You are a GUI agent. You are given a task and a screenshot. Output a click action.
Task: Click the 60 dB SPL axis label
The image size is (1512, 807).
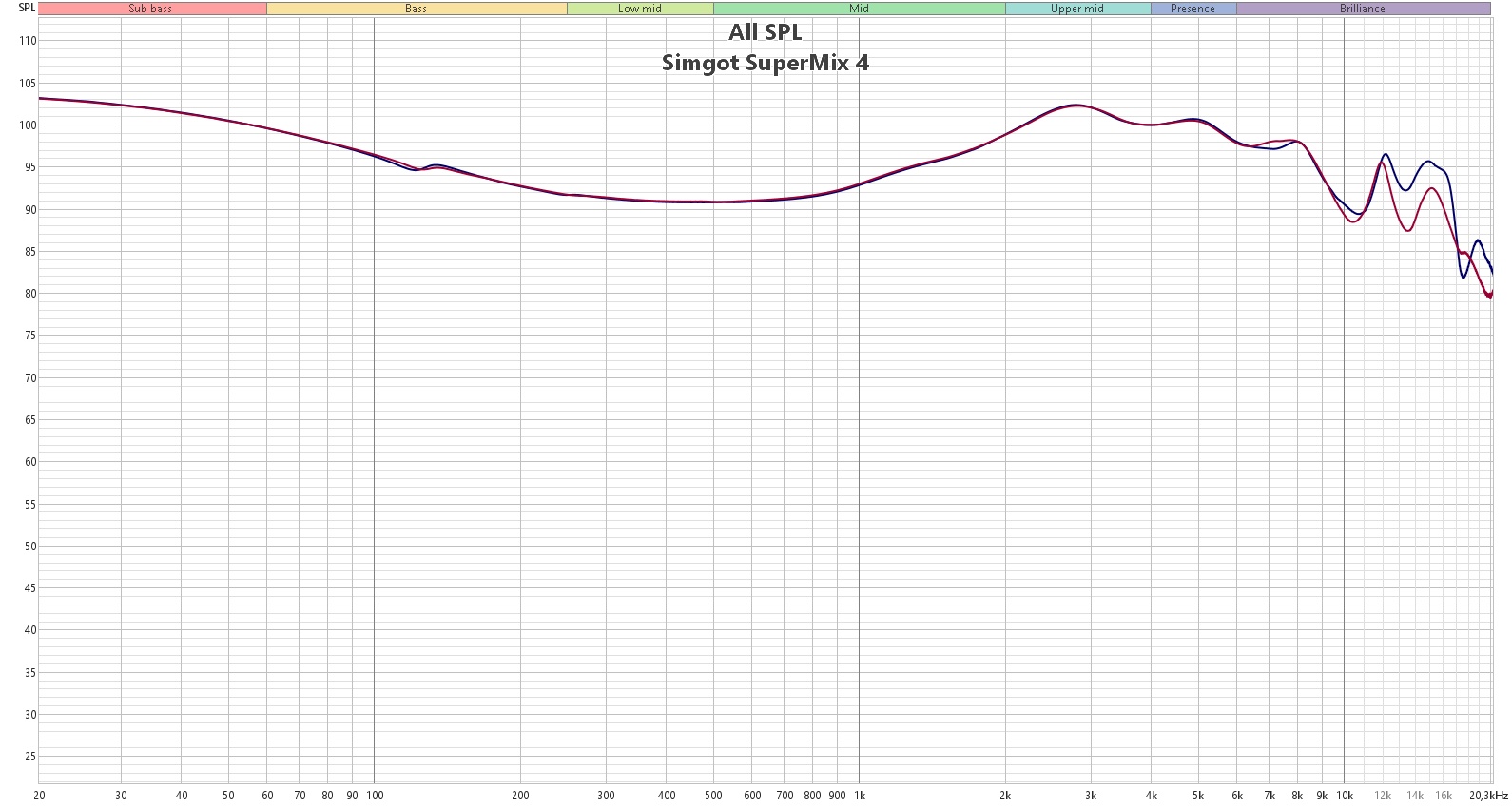click(x=30, y=462)
